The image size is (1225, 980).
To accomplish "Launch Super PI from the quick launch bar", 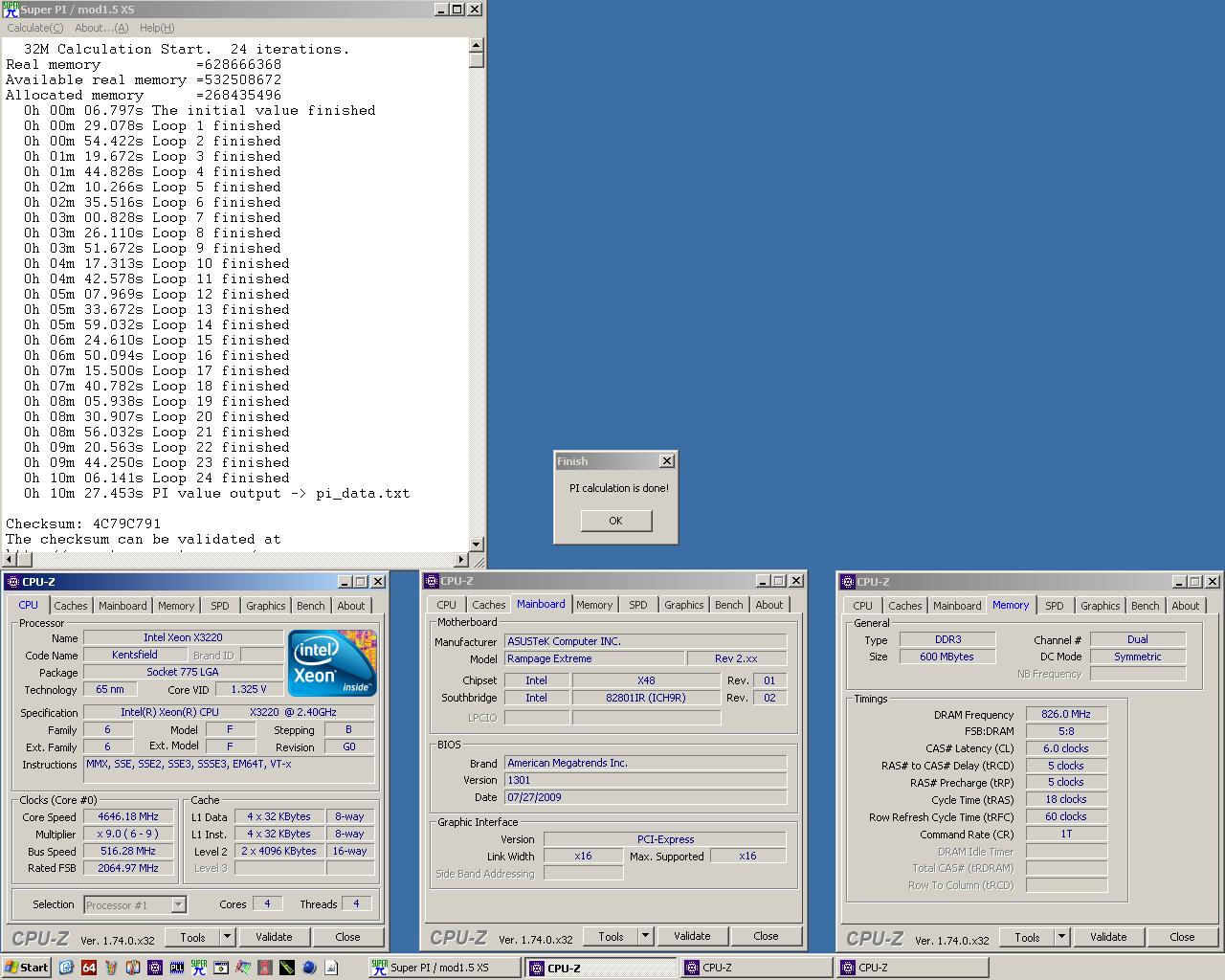I will tap(199, 968).
